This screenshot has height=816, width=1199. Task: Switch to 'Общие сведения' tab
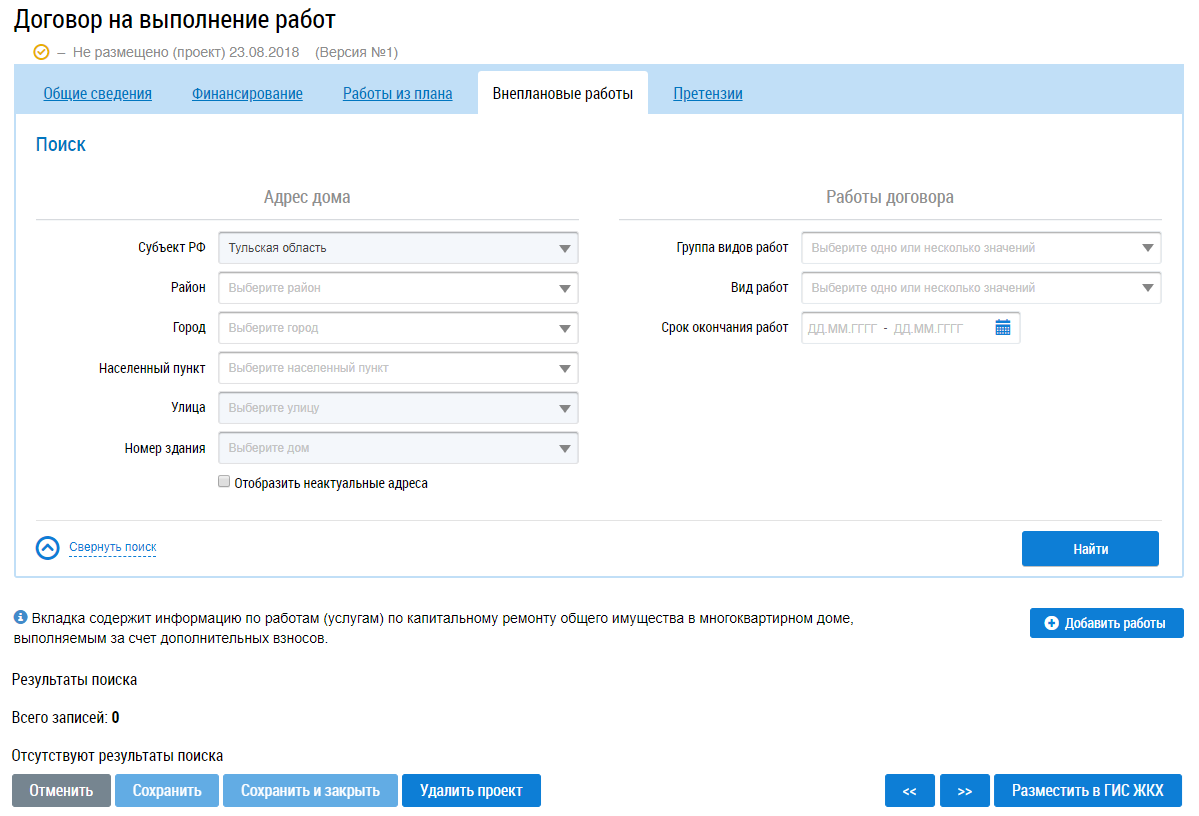(x=97, y=94)
